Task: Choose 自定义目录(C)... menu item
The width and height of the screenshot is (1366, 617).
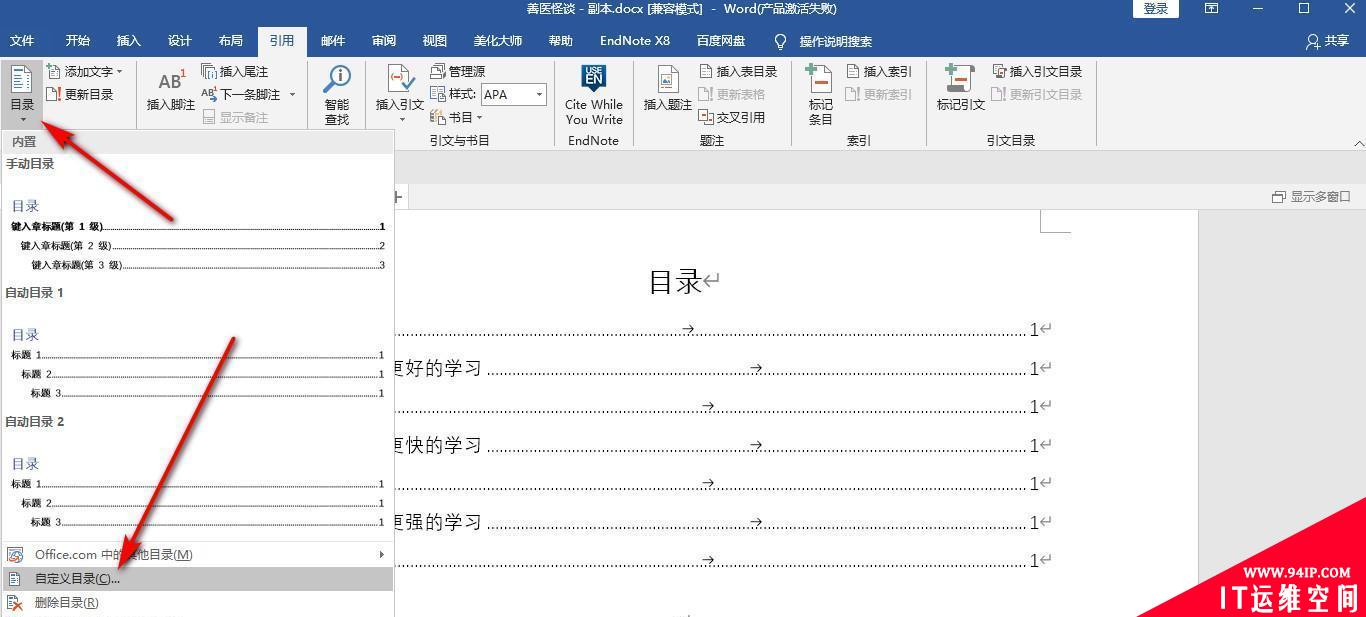Action: point(197,578)
